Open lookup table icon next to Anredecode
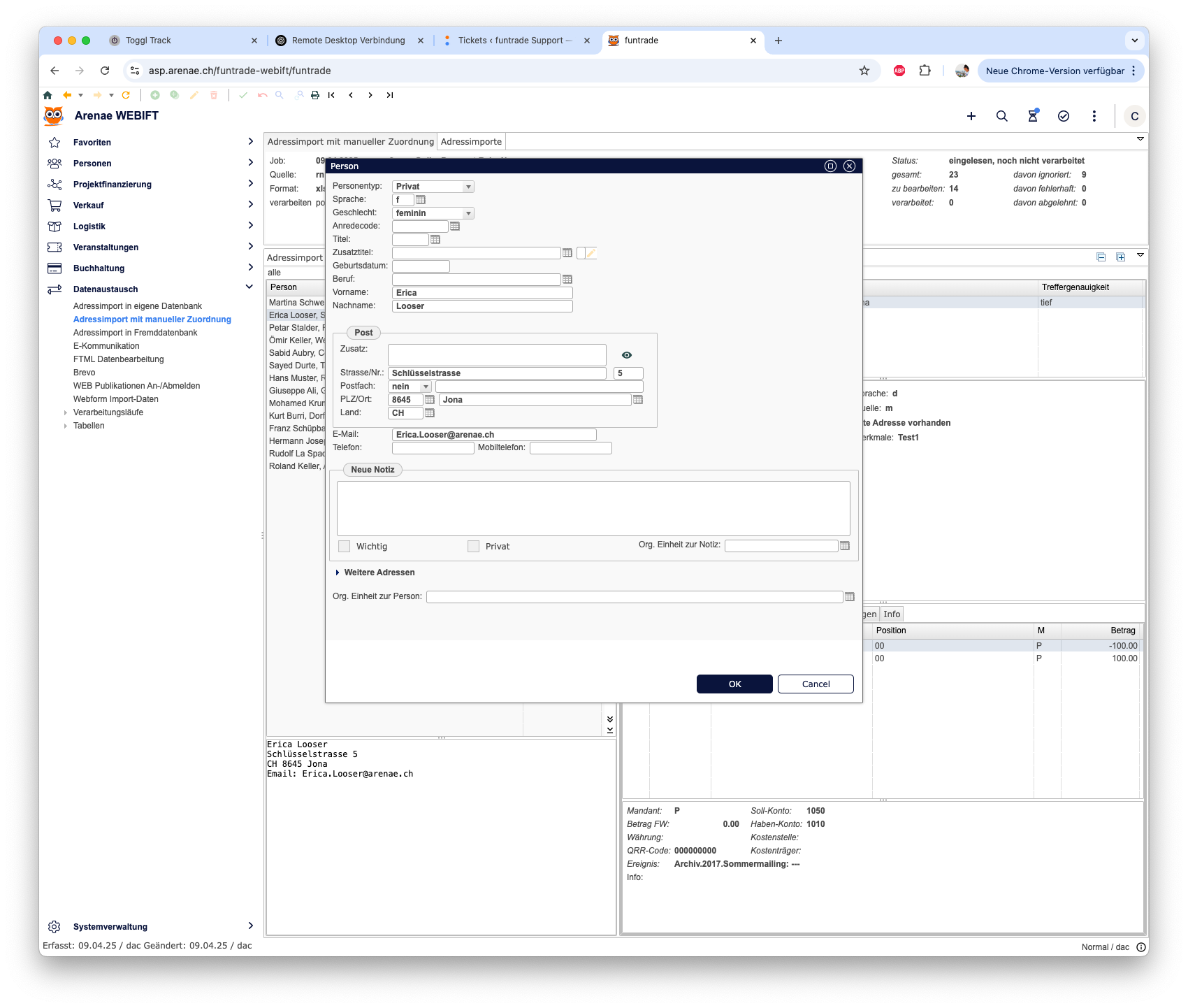Viewport: 1188px width, 1008px height. 455,226
